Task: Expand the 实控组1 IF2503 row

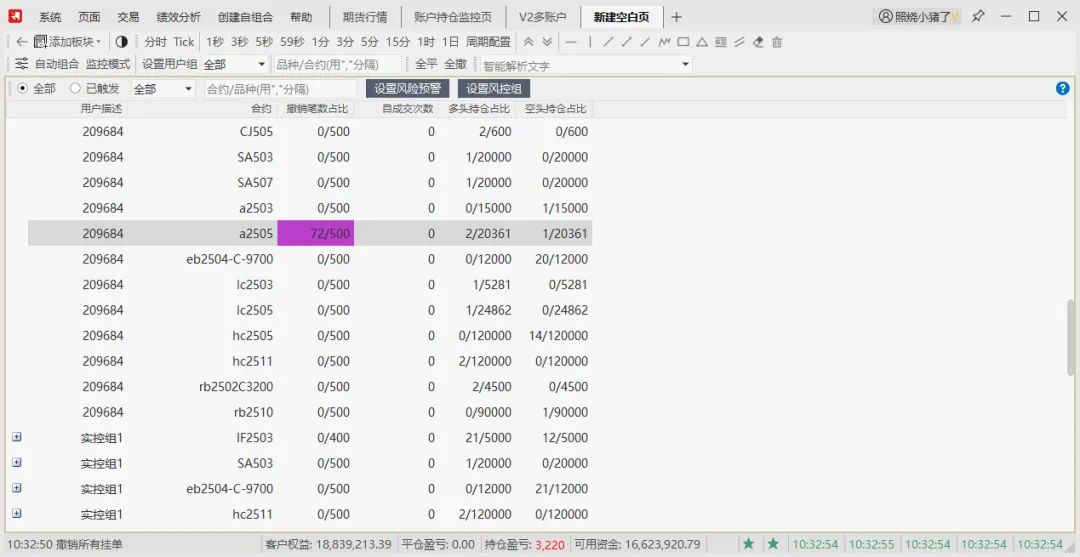Action: tap(17, 437)
